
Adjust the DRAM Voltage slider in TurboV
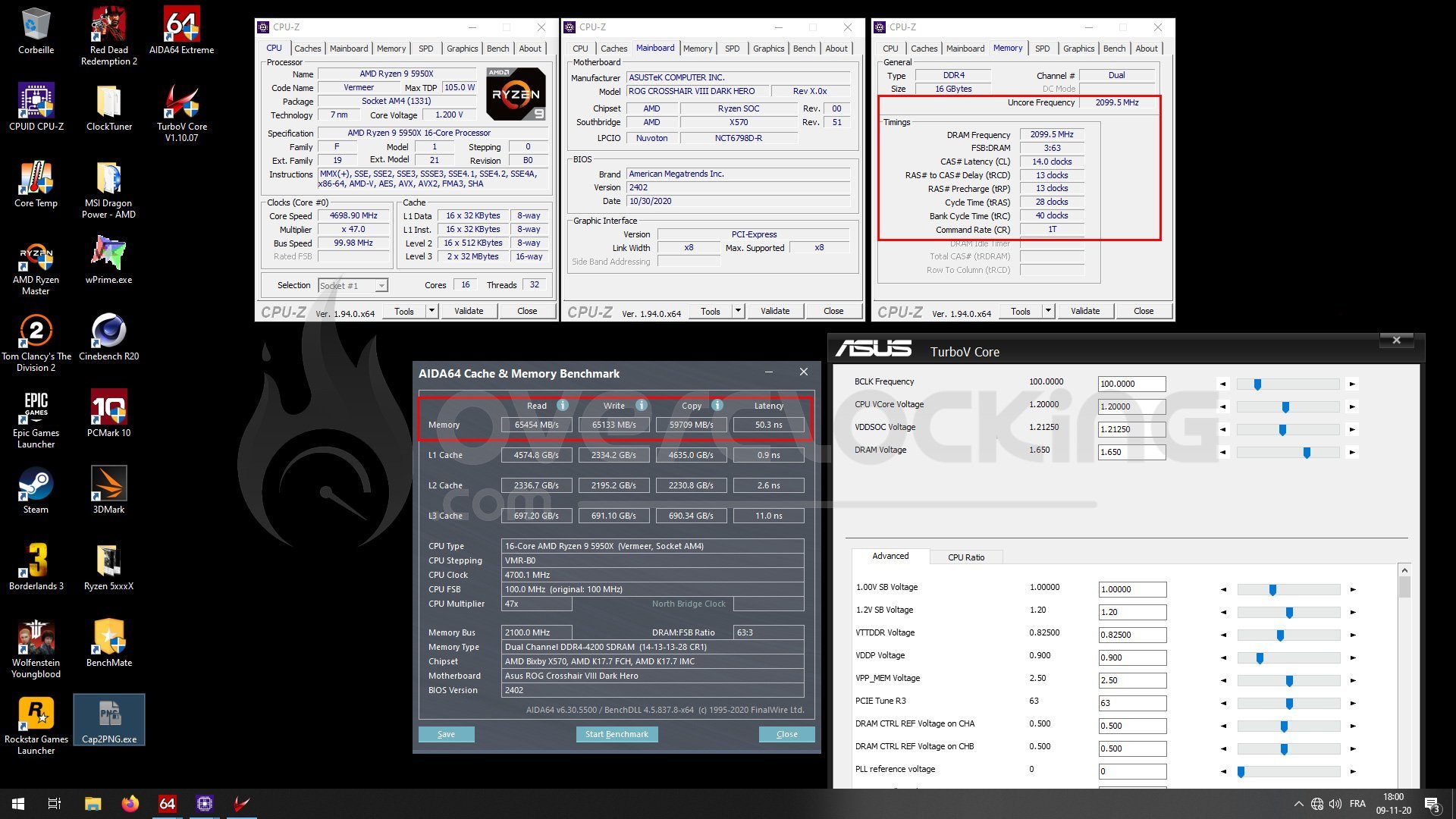[1307, 453]
